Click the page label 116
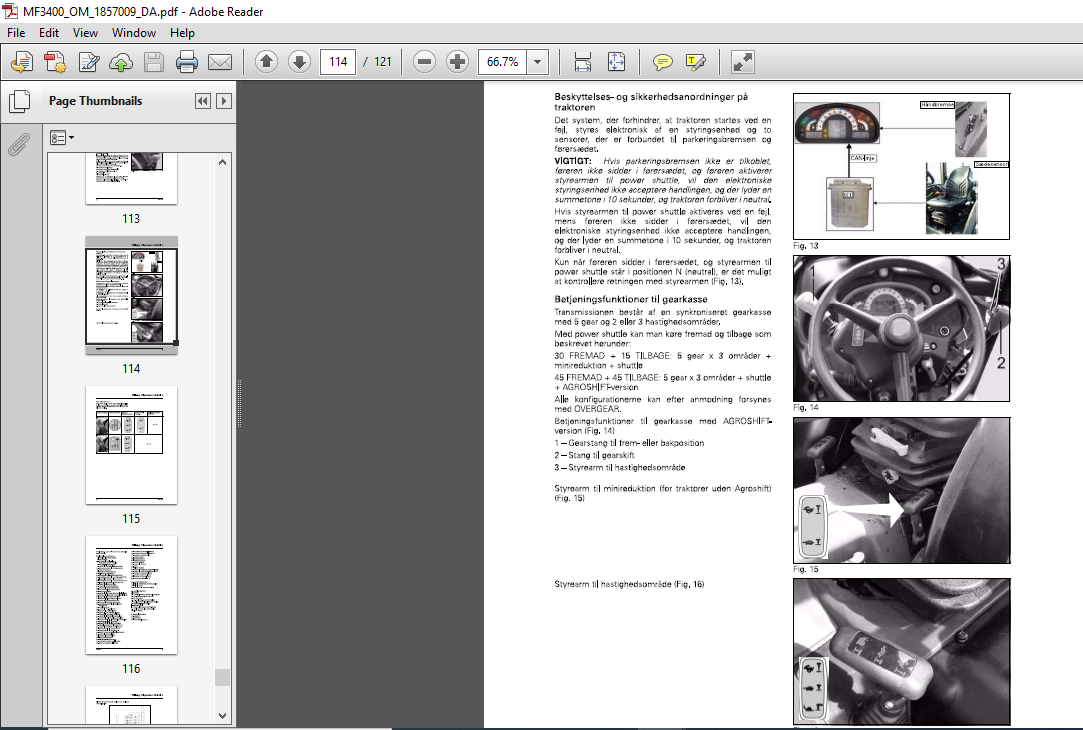 131,669
